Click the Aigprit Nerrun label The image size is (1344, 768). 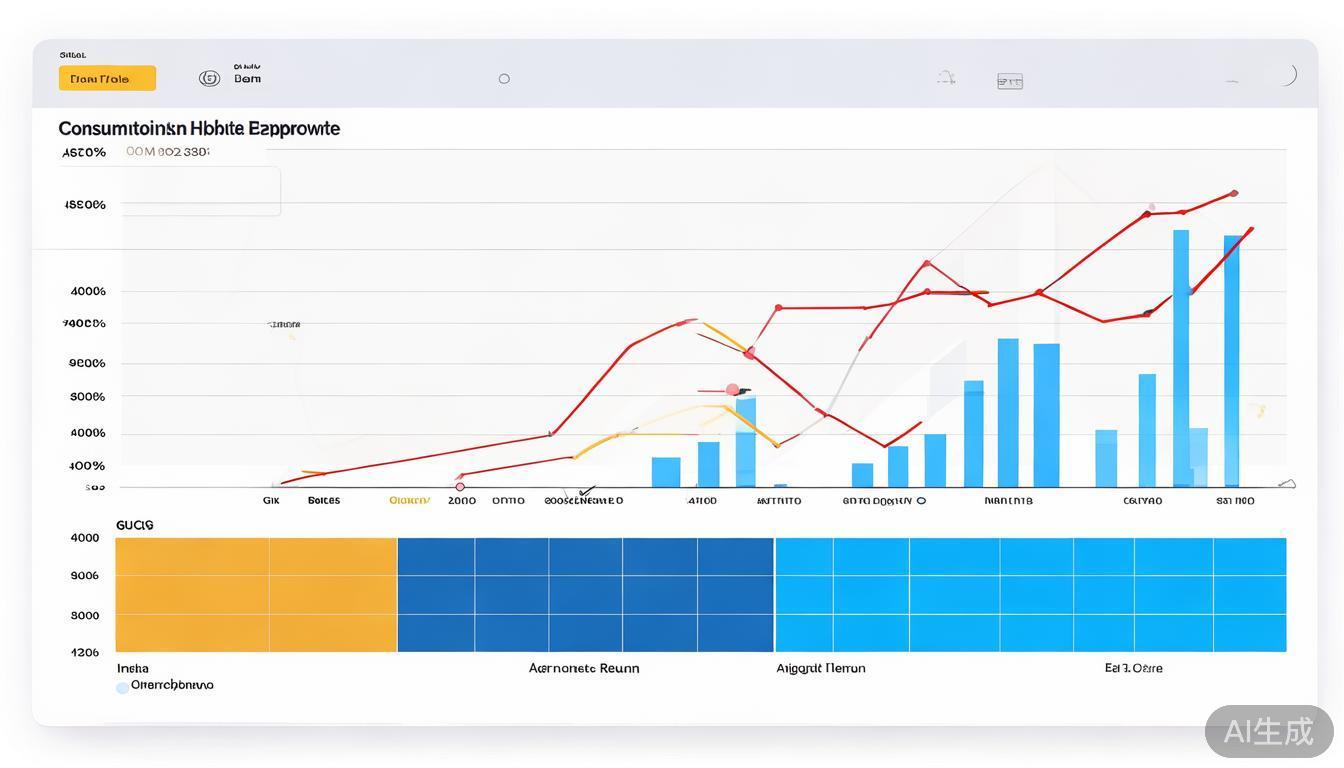coord(821,668)
